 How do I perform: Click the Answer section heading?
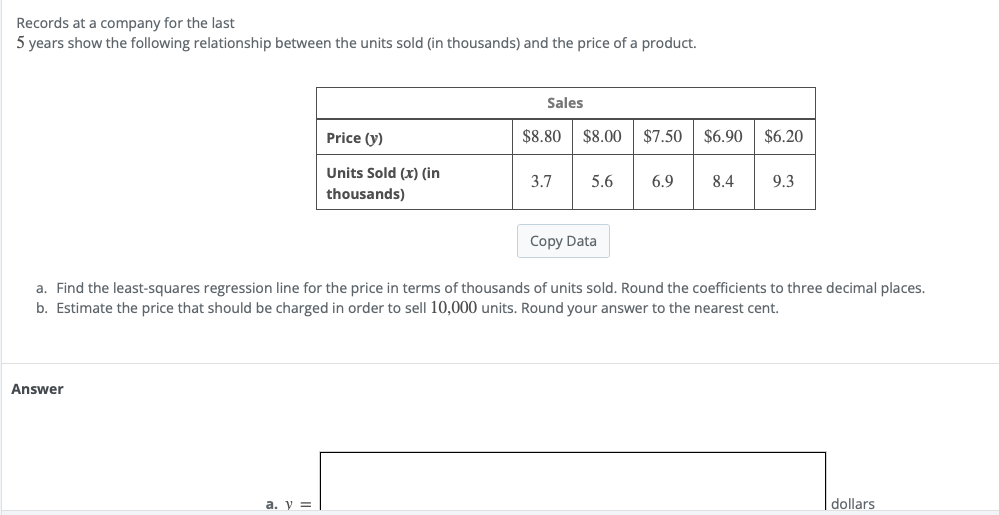38,389
